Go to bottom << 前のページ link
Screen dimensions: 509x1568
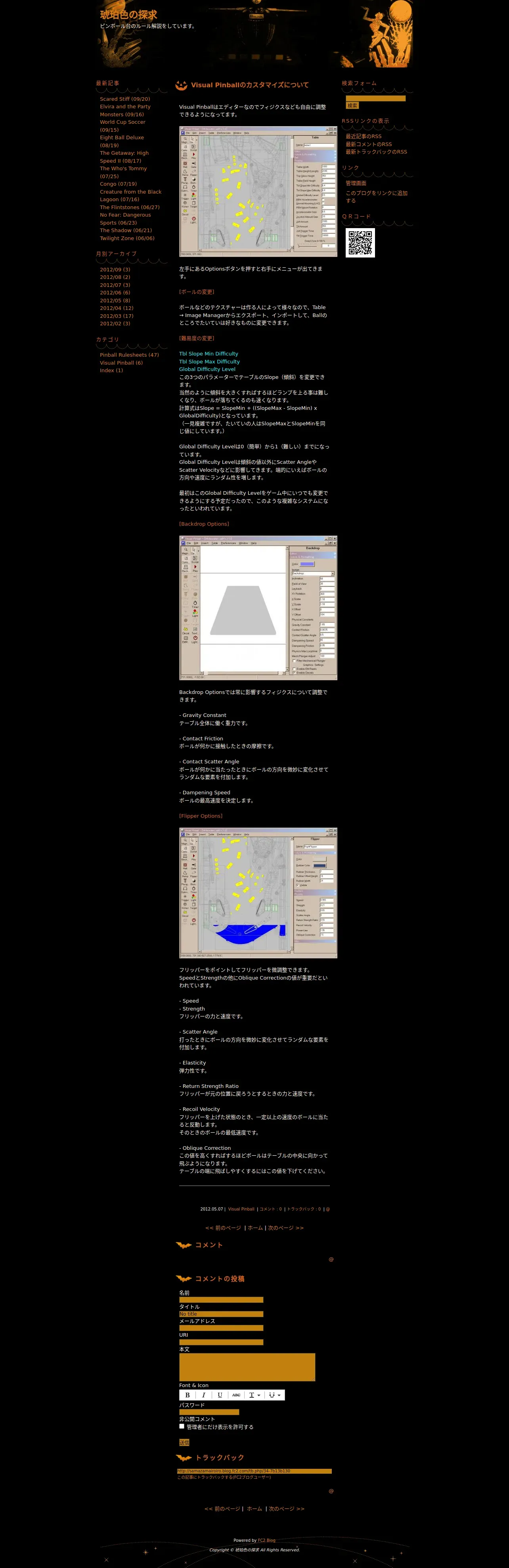(222, 1508)
